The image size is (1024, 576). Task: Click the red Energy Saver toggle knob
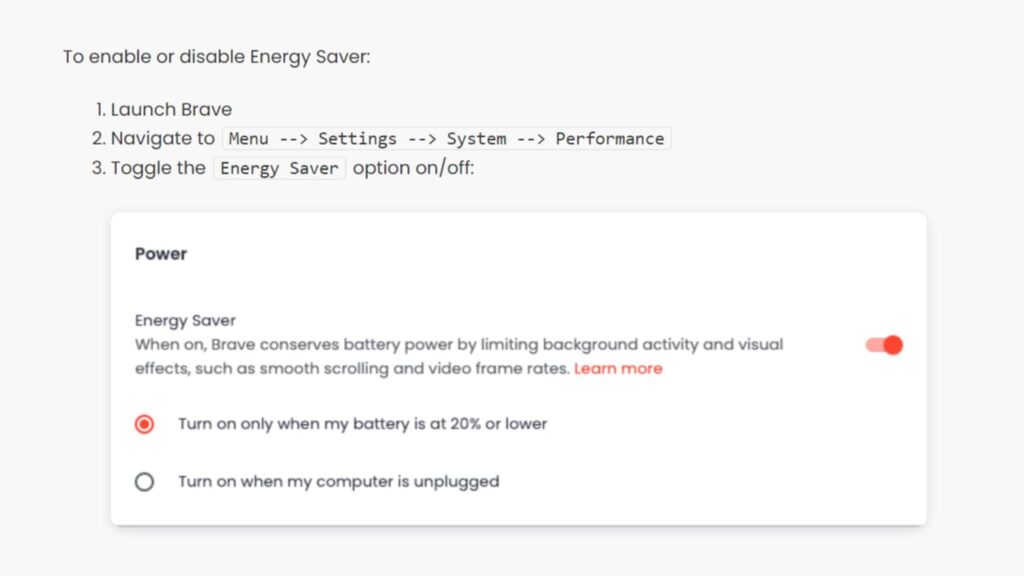pos(891,344)
